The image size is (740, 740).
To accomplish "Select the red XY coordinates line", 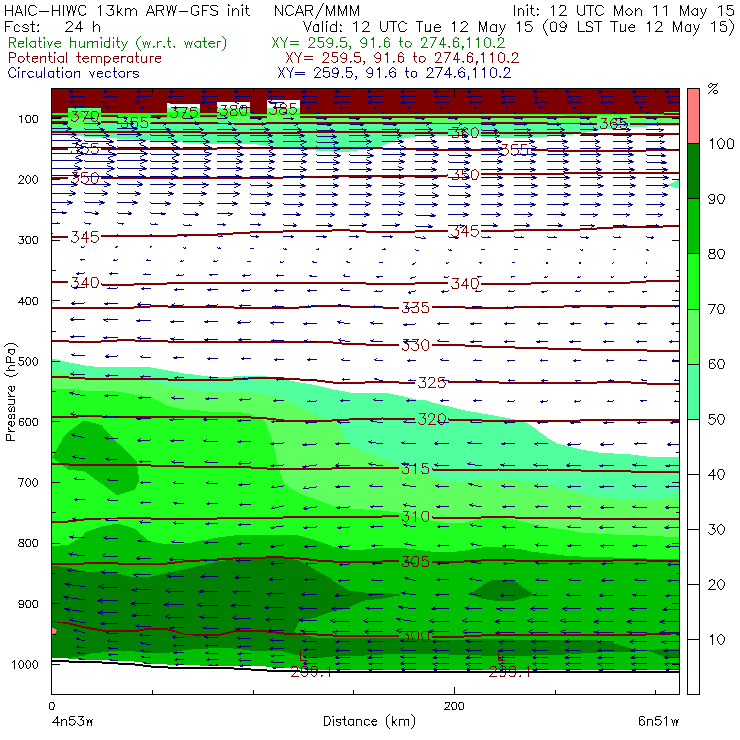I will tap(402, 58).
